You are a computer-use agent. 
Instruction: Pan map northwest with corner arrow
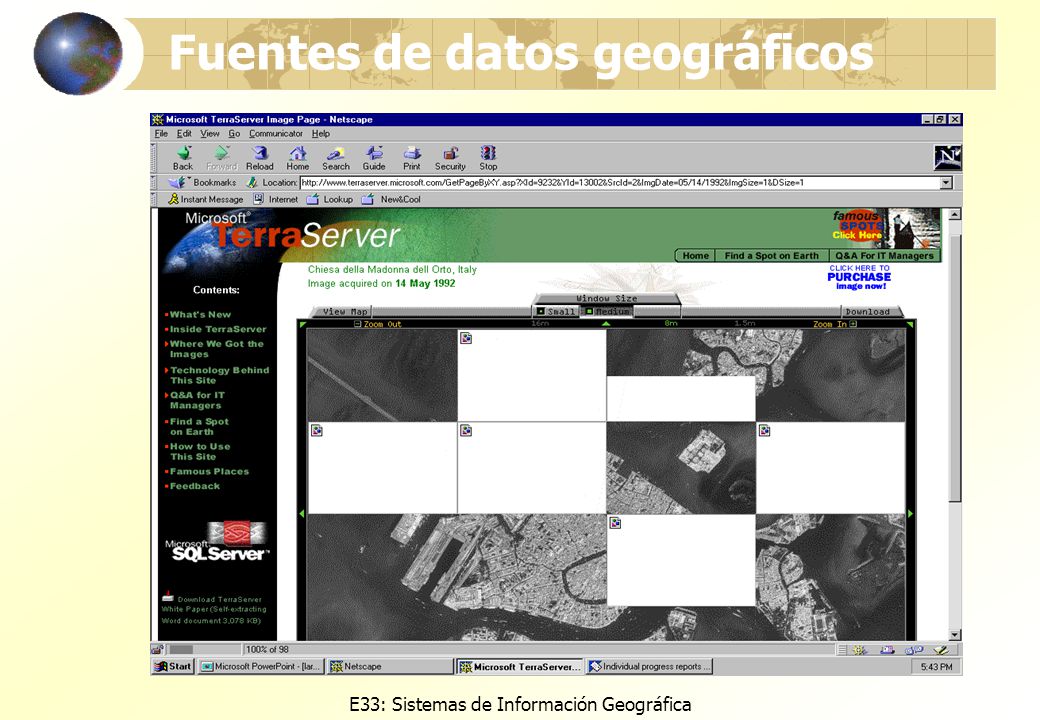[302, 325]
